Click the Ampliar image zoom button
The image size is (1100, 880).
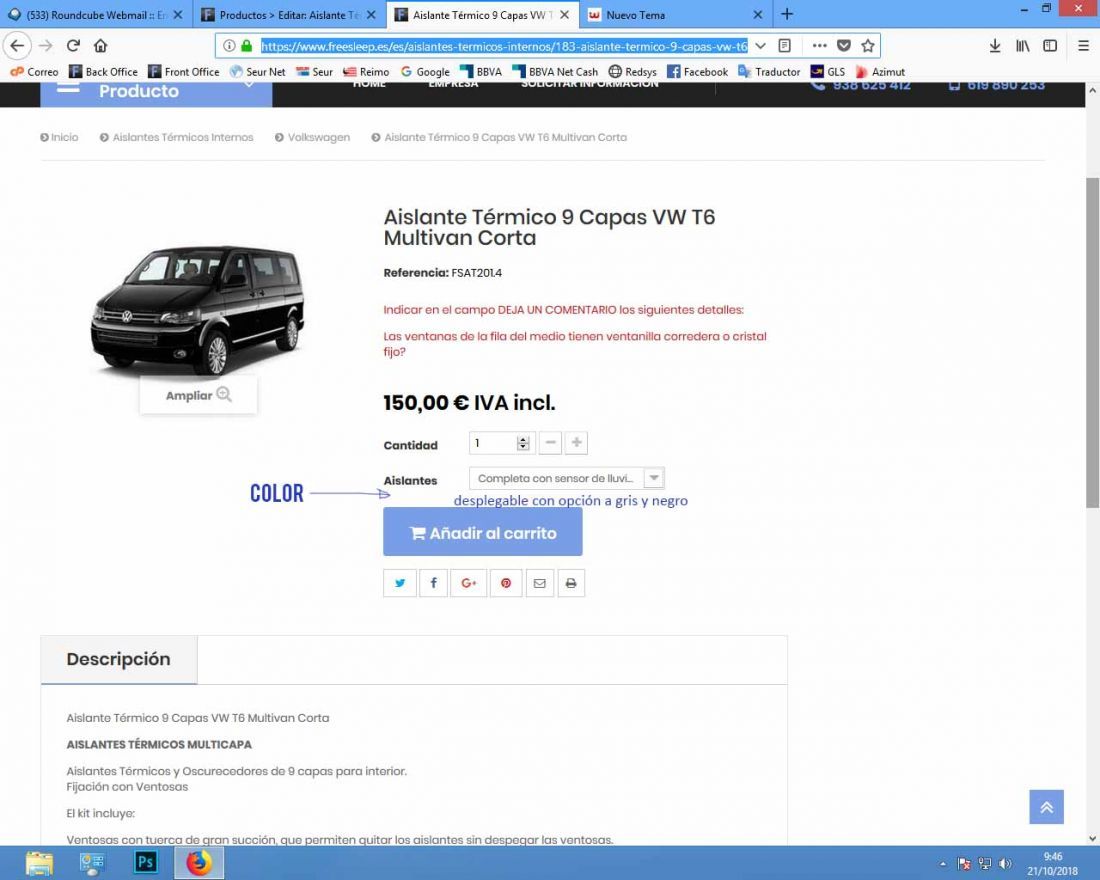coord(199,395)
